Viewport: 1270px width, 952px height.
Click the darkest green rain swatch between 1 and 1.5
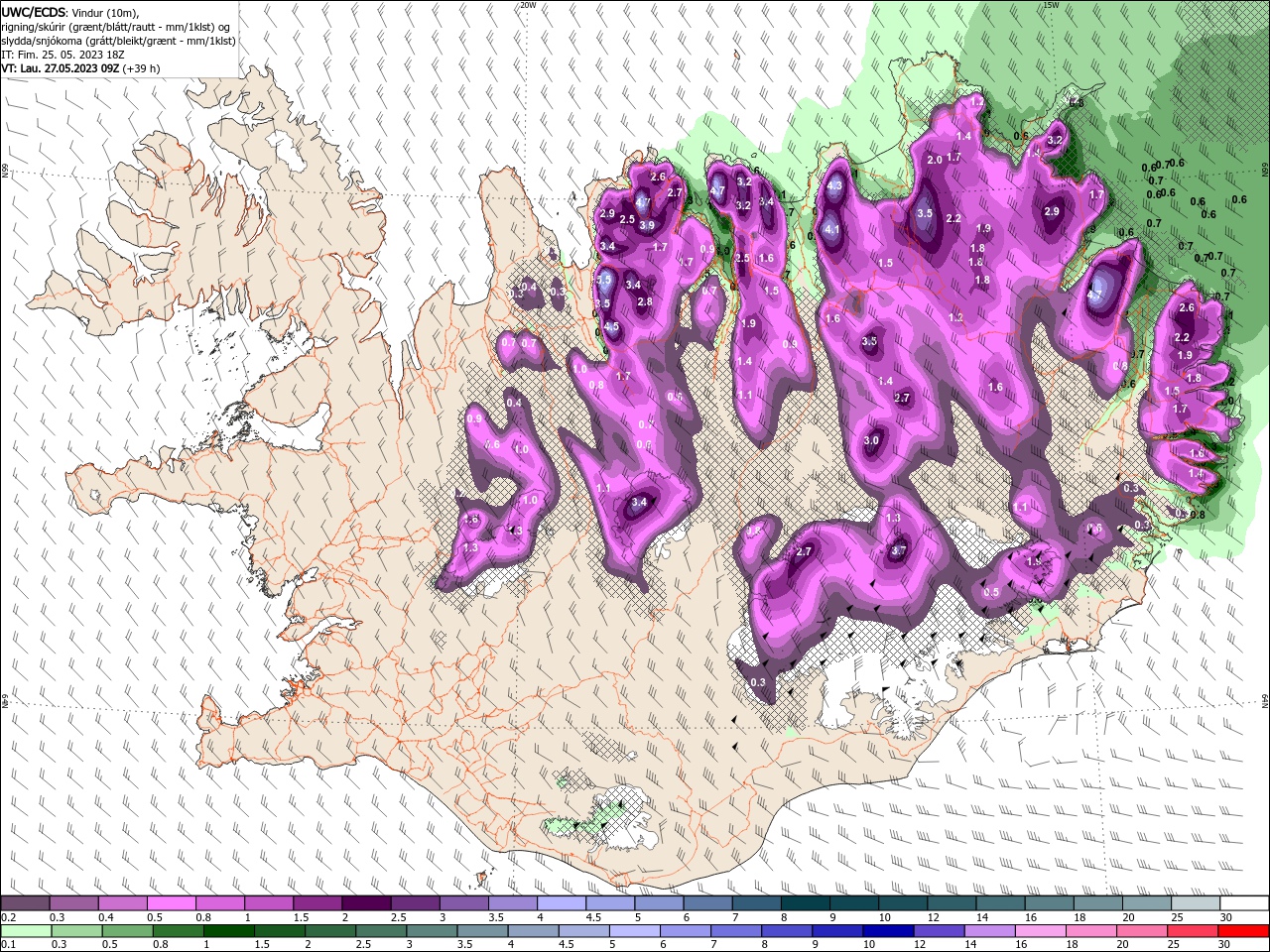228,931
